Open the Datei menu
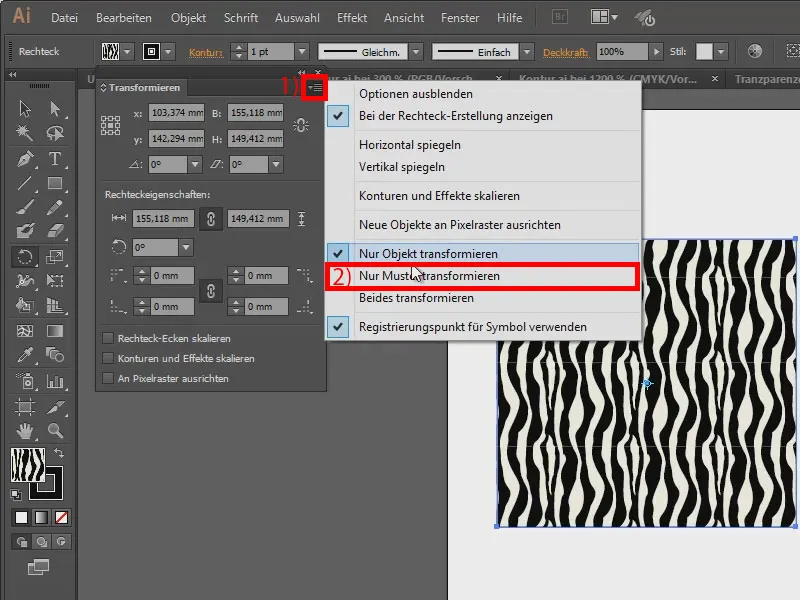800x600 pixels. (x=64, y=18)
